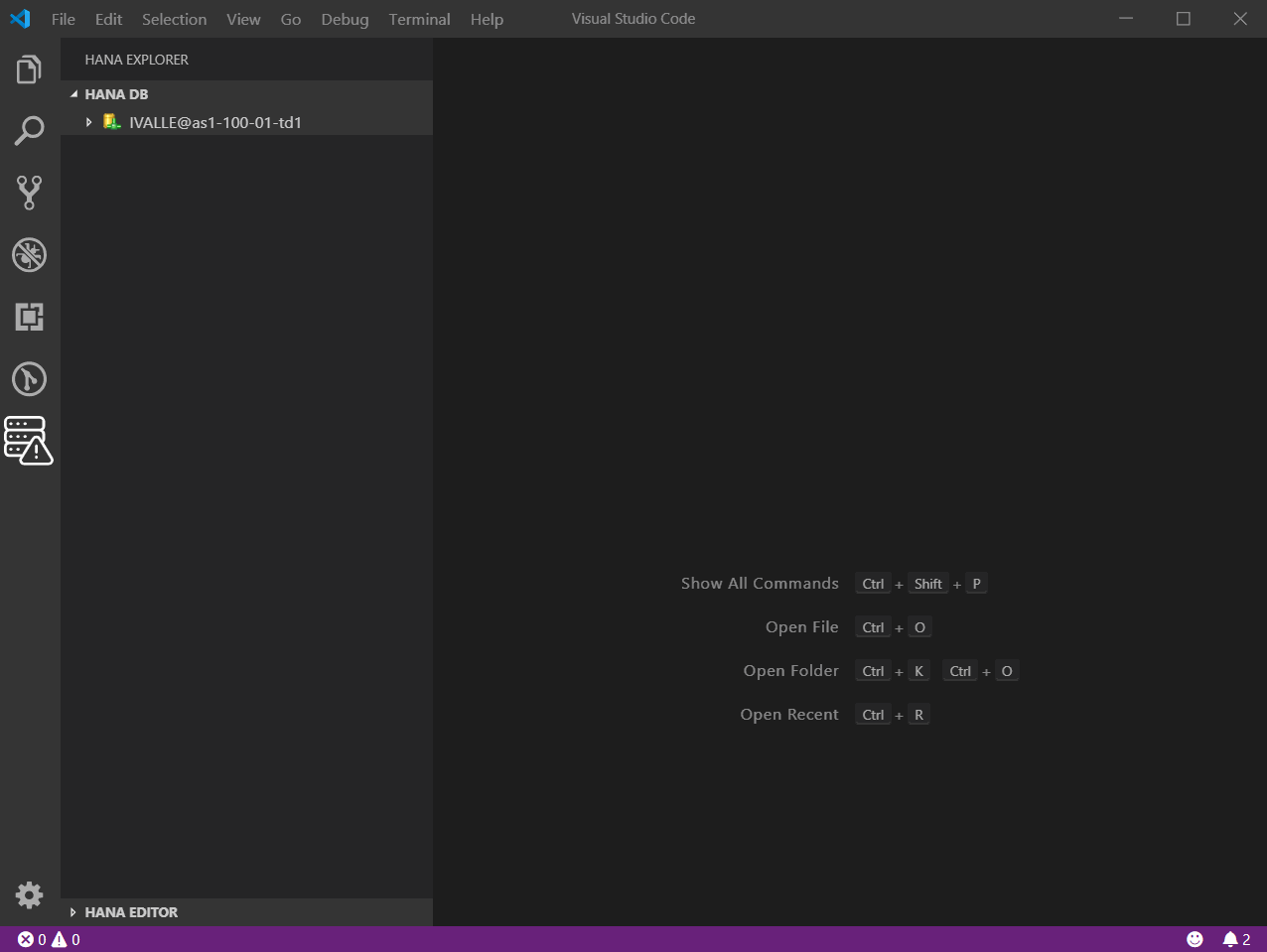
Task: Click the Visual Studio Code window title
Action: pyautogui.click(x=633, y=19)
